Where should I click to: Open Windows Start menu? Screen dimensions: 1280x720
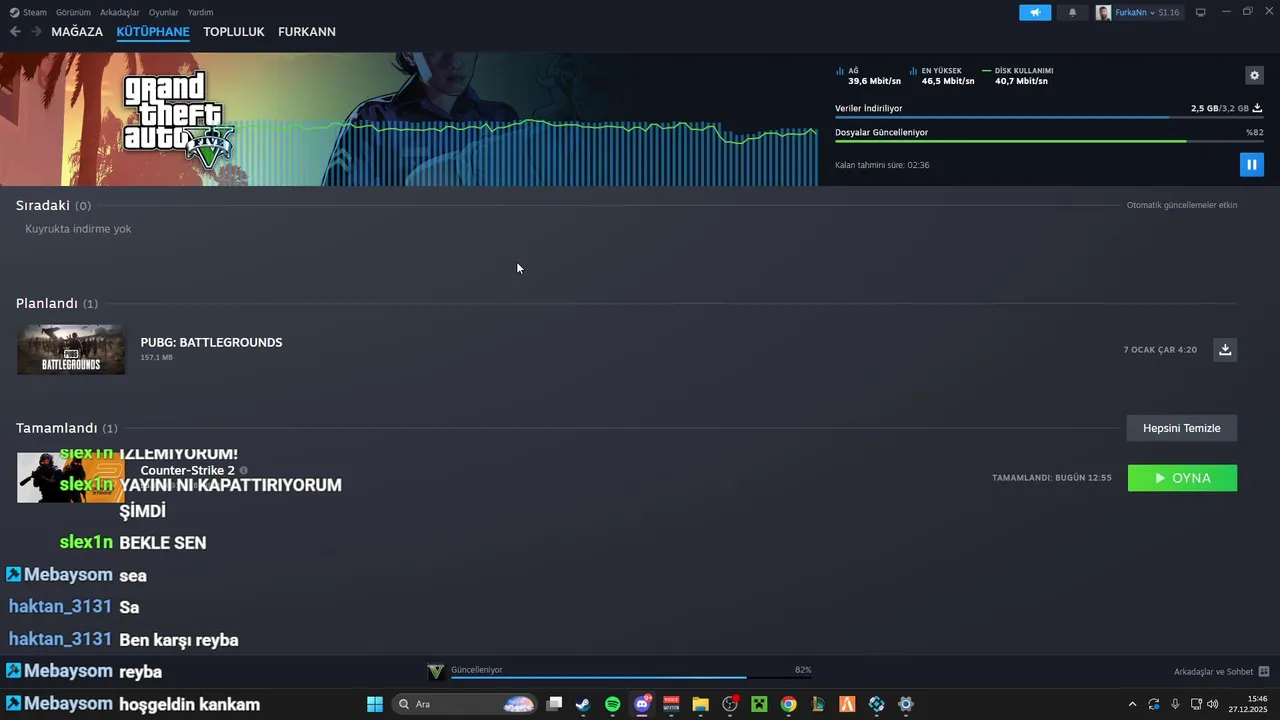[x=375, y=704]
